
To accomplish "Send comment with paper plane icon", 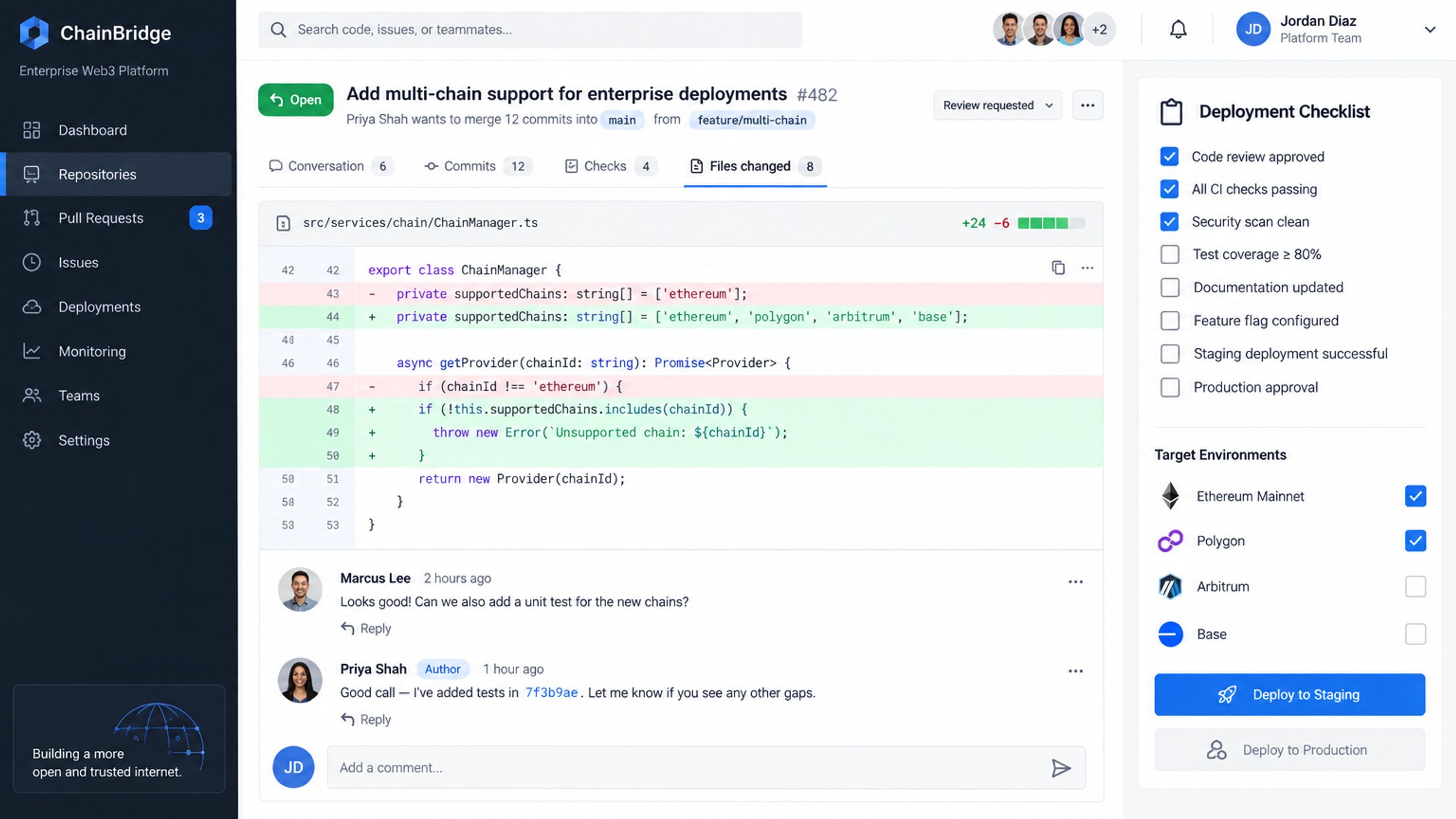I will tap(1061, 768).
